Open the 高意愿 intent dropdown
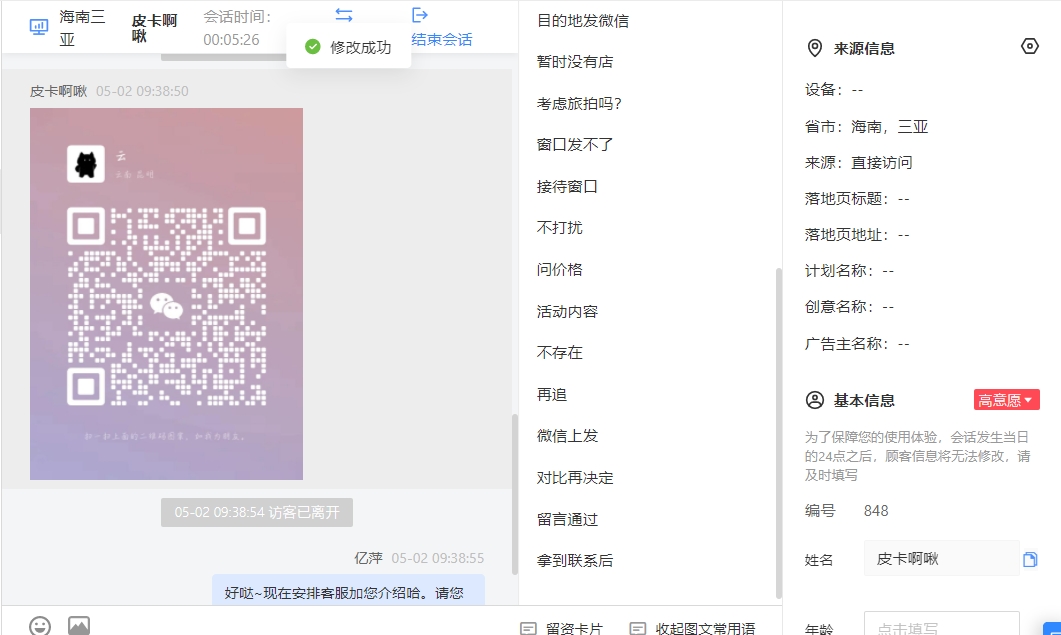The image size is (1061, 635). [x=1006, y=400]
